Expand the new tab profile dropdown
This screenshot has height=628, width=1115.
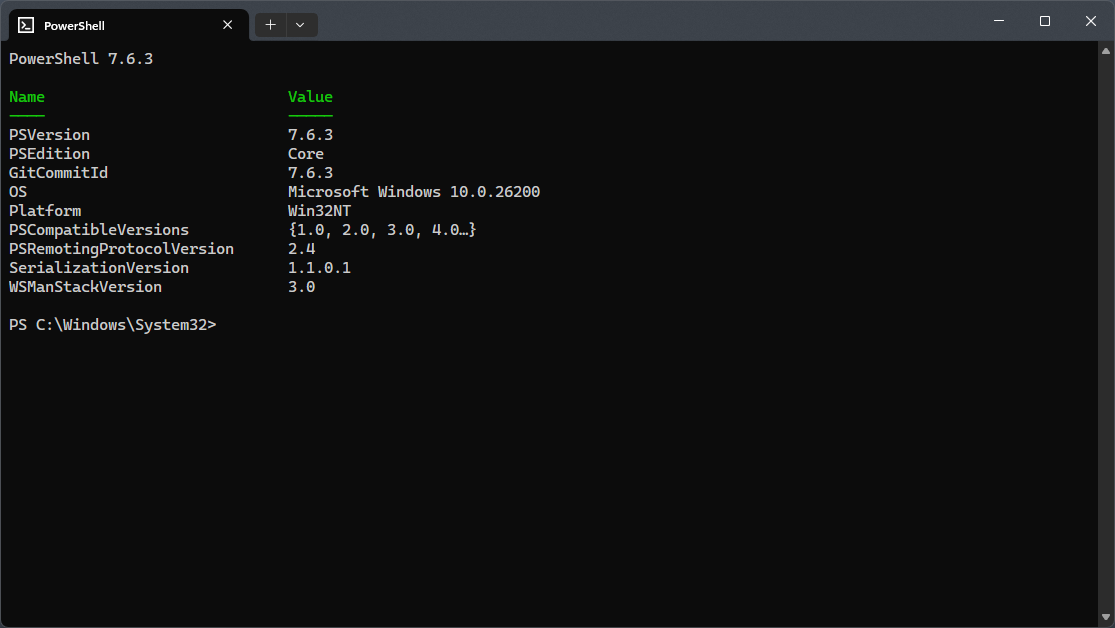(x=301, y=25)
